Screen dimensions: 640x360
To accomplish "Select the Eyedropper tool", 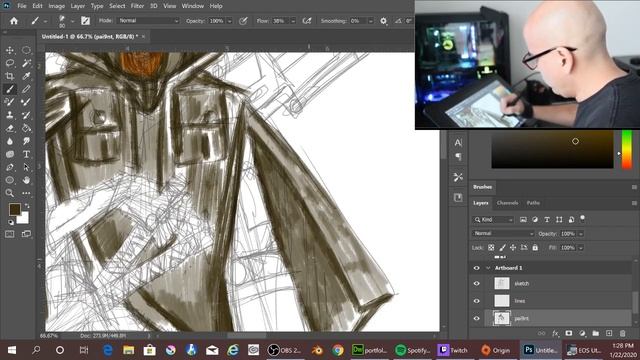I will coord(26,76).
